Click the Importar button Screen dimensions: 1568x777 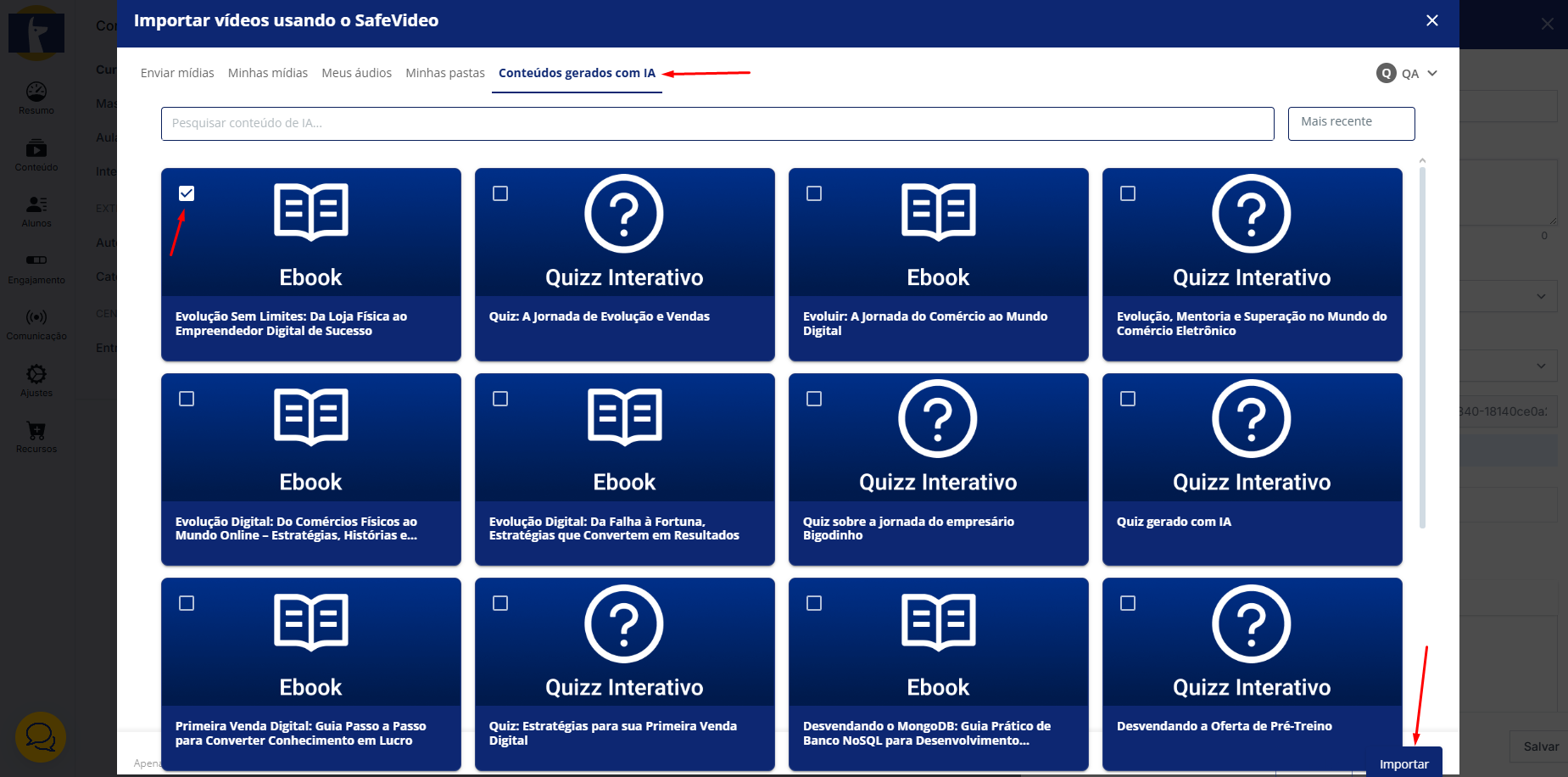pyautogui.click(x=1403, y=763)
